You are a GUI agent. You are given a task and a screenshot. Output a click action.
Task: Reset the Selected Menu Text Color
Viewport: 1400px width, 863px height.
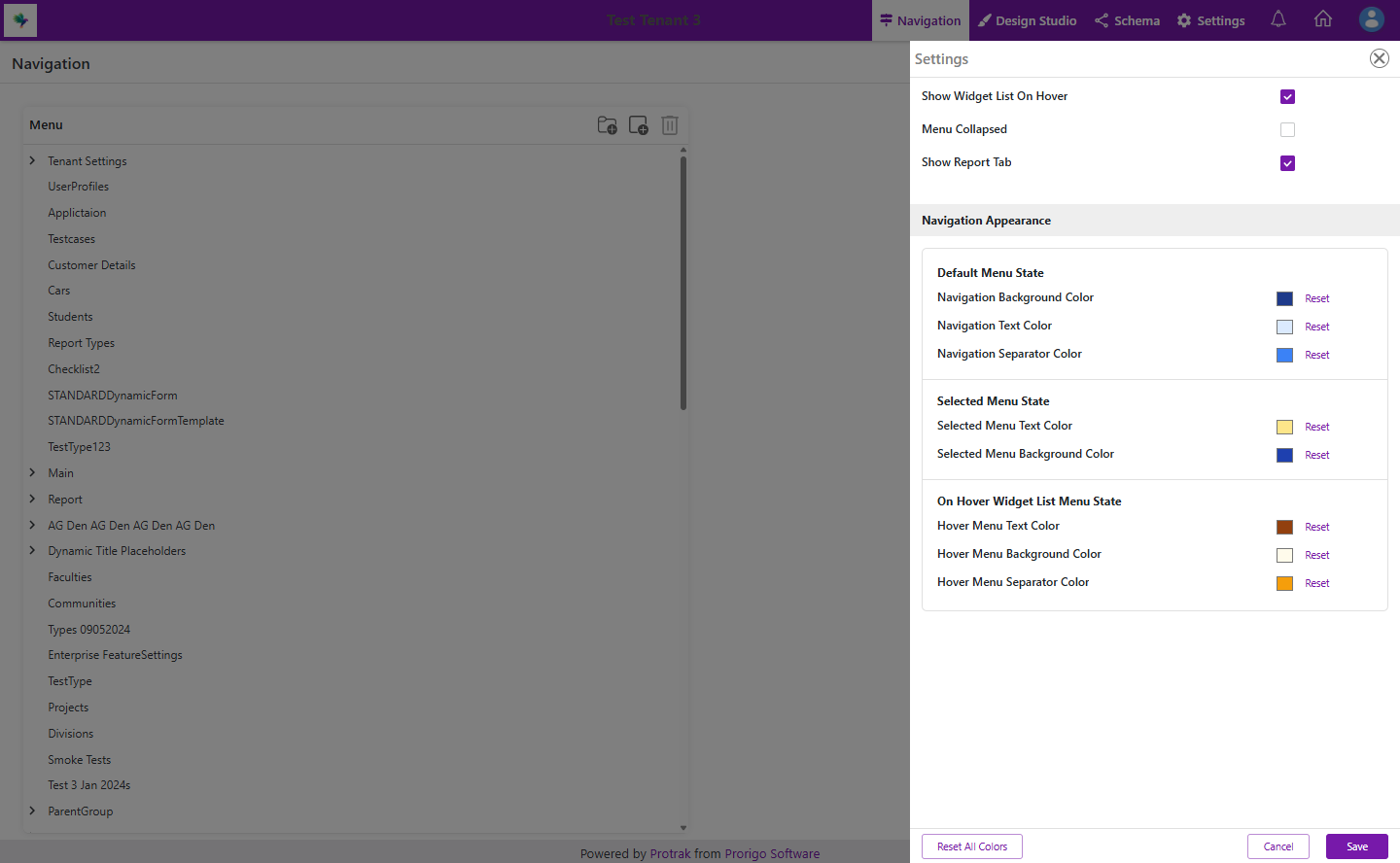[1316, 427]
